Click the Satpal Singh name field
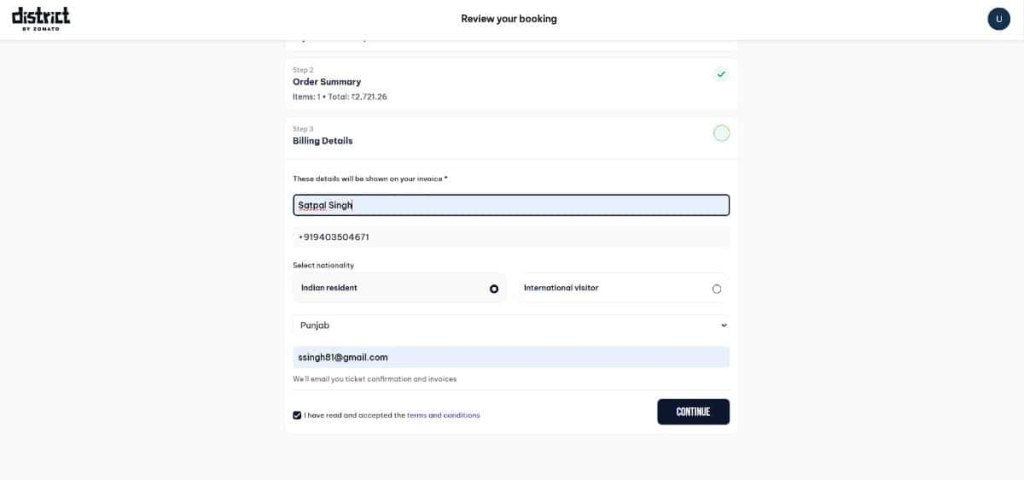Image resolution: width=1024 pixels, height=480 pixels. pos(510,205)
